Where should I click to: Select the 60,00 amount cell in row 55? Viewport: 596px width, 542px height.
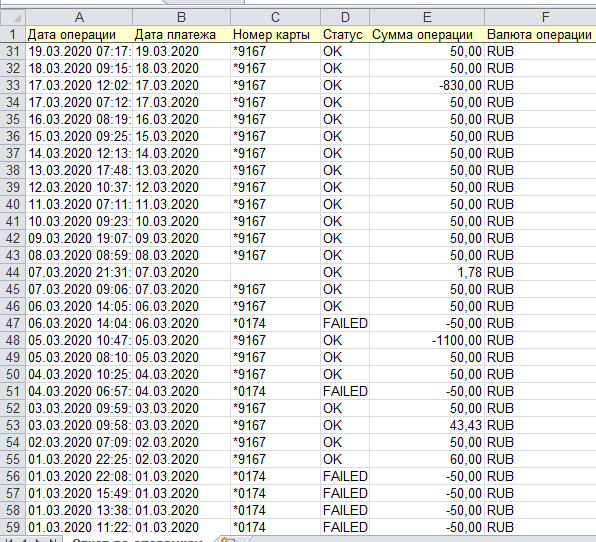pos(427,459)
